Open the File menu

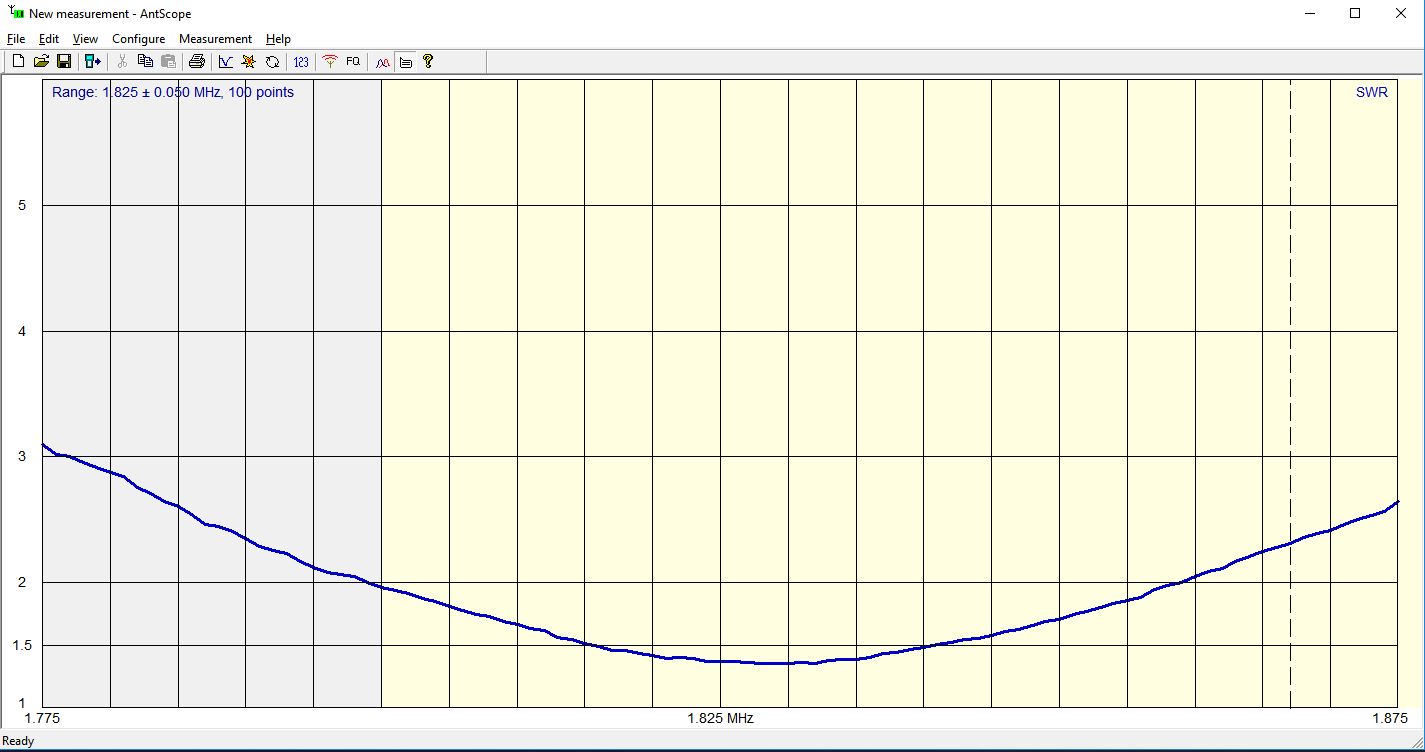(x=16, y=39)
